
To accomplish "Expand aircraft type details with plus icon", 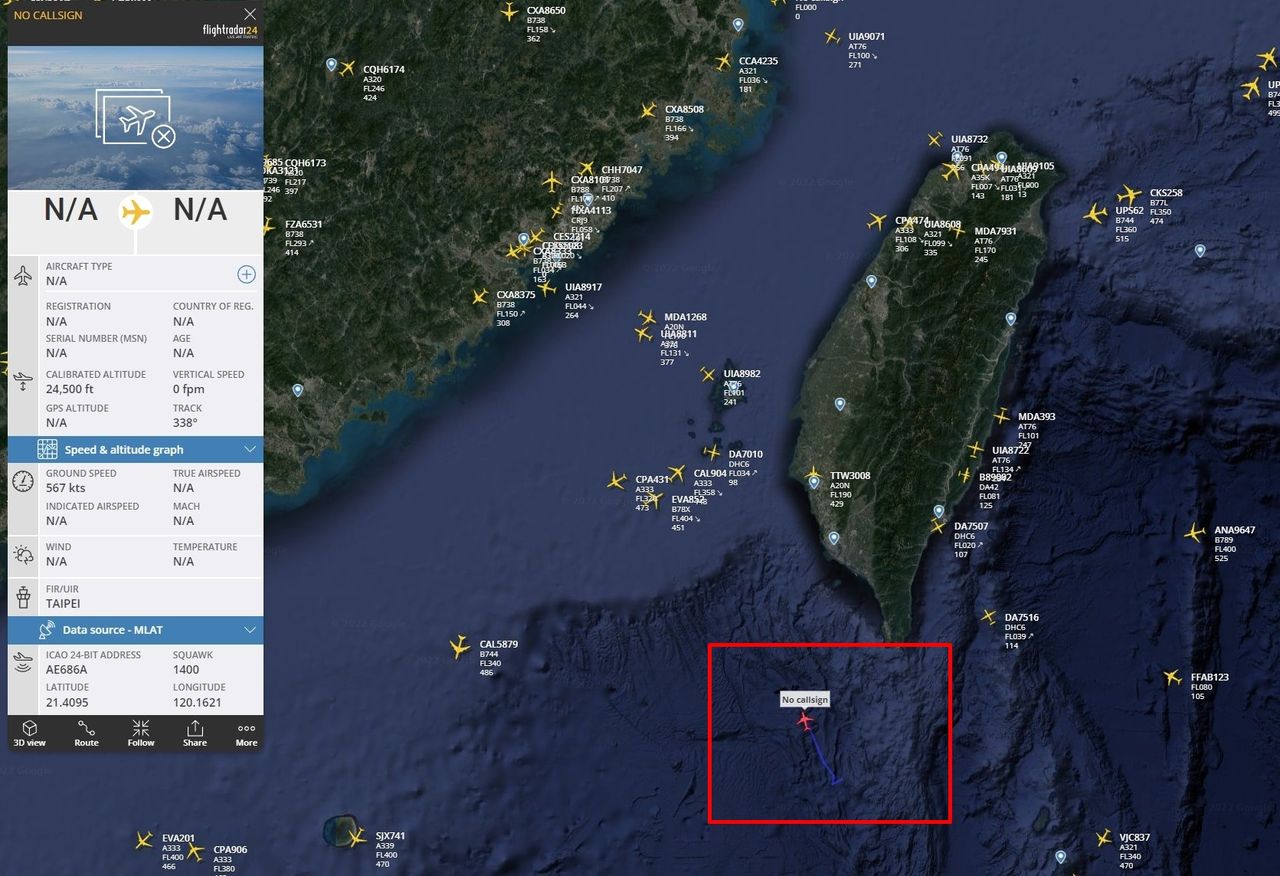I will 246,274.
